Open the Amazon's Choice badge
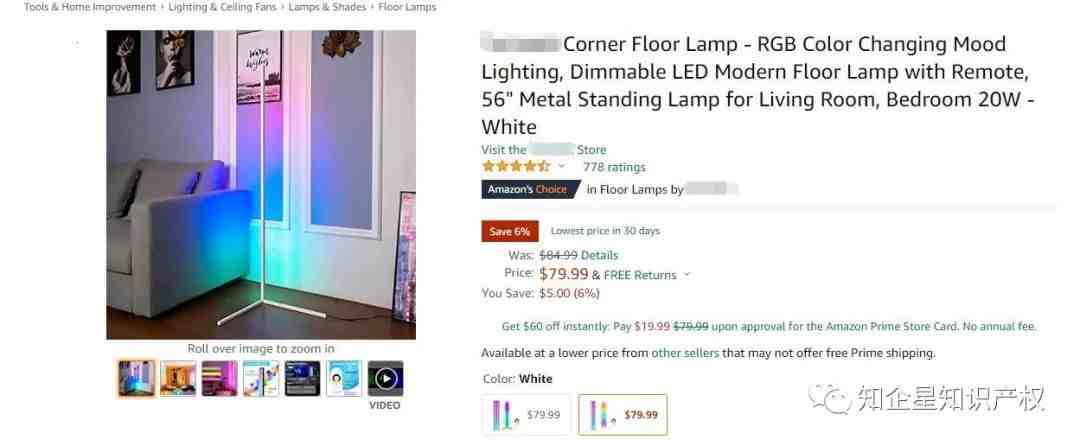 (529, 189)
